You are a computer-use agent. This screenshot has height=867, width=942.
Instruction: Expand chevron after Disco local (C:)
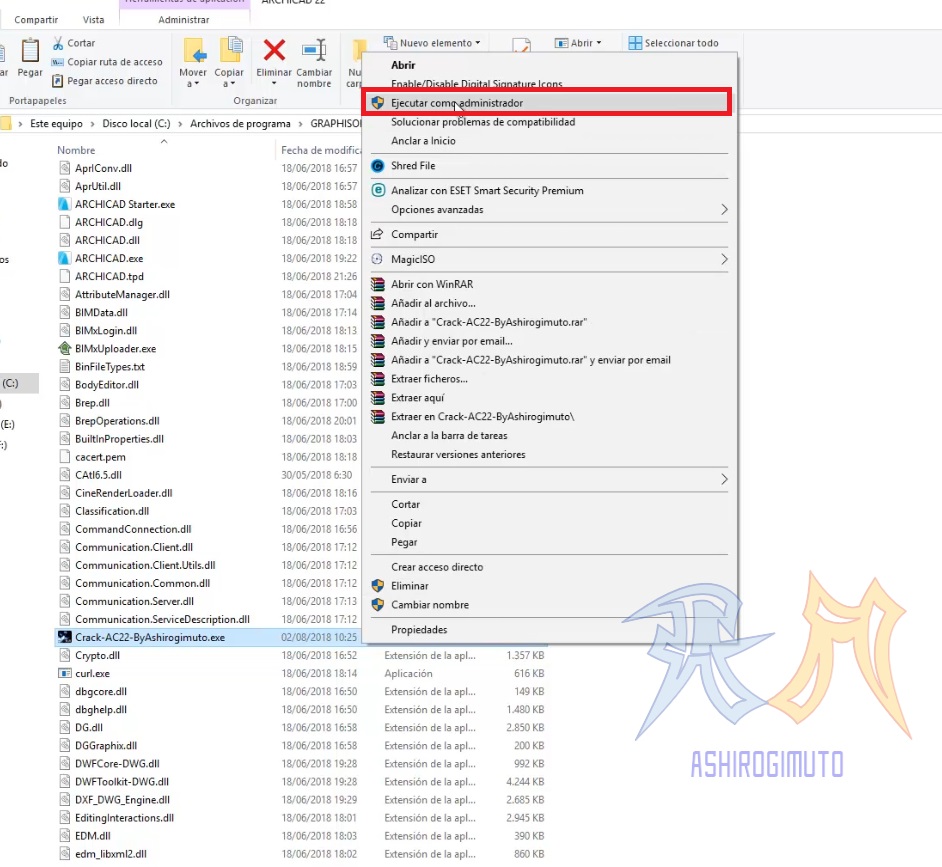coord(180,124)
